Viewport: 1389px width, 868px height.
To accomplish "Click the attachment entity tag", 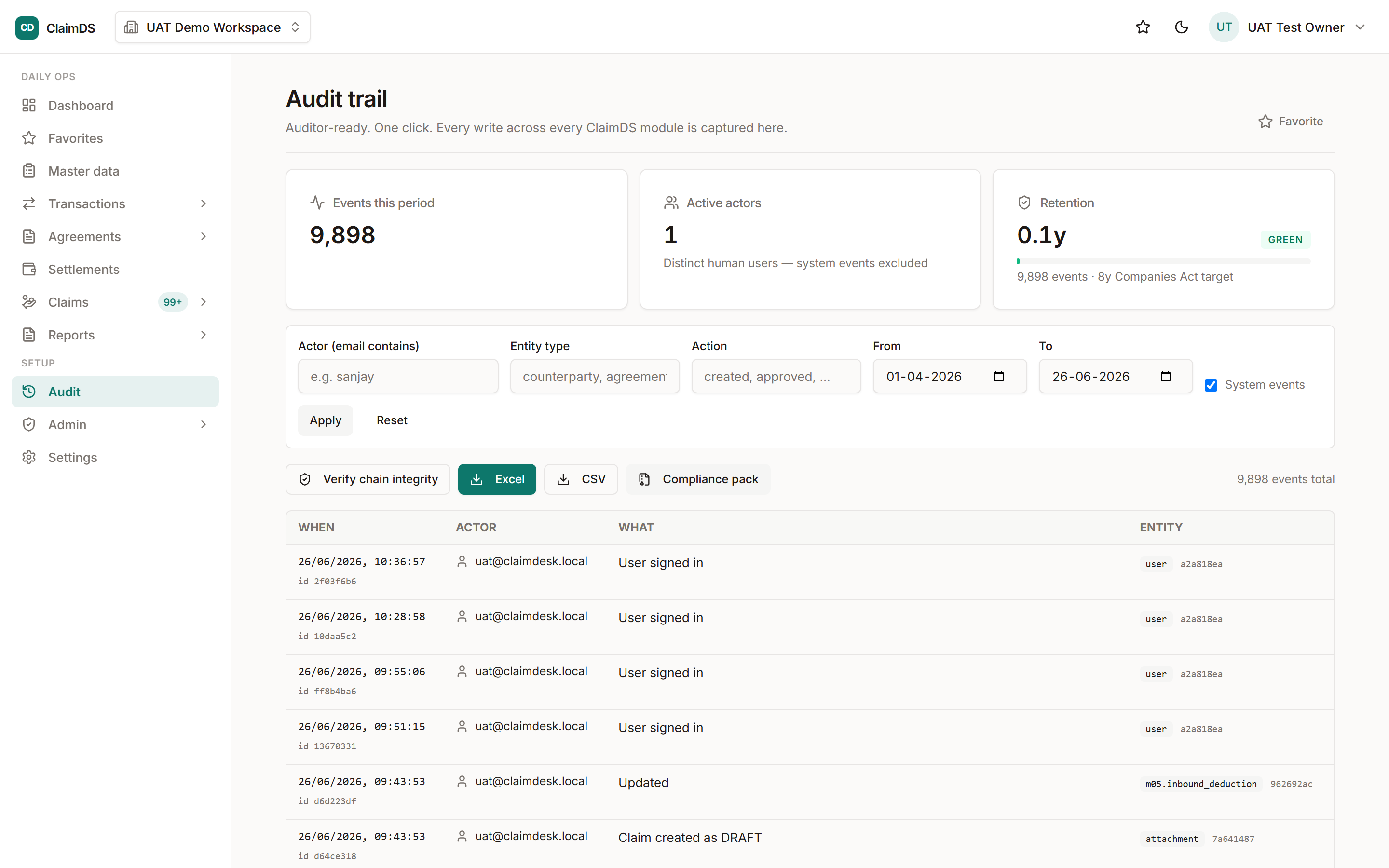I will [x=1171, y=839].
